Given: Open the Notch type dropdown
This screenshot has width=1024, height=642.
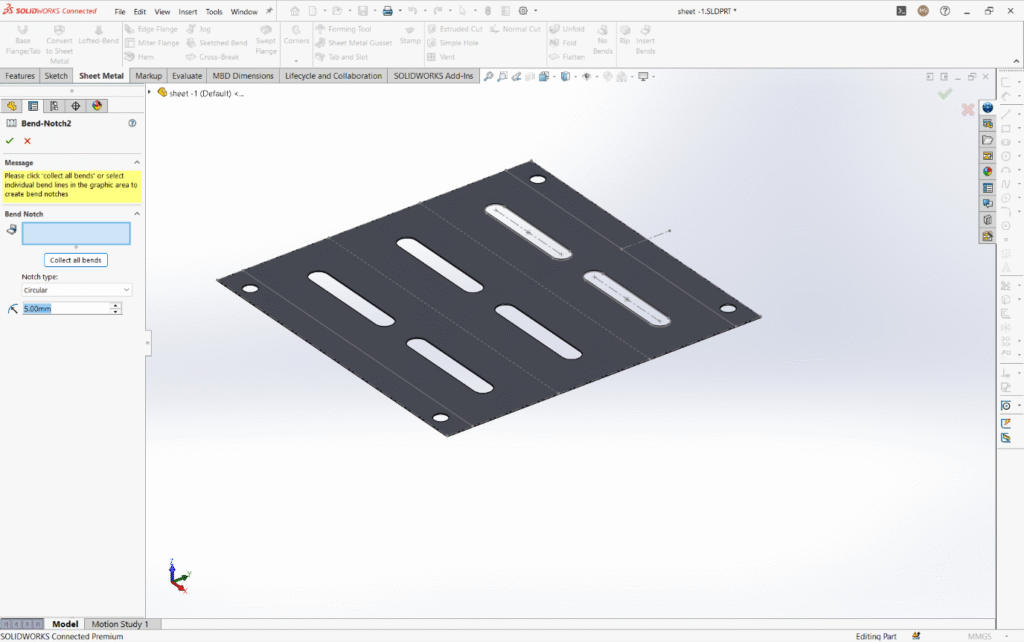Looking at the screenshot, I should click(x=76, y=290).
